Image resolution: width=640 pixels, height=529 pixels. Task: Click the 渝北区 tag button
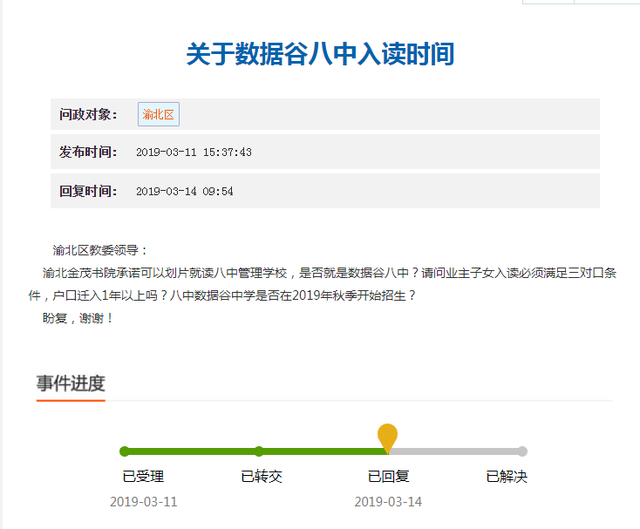(x=158, y=114)
